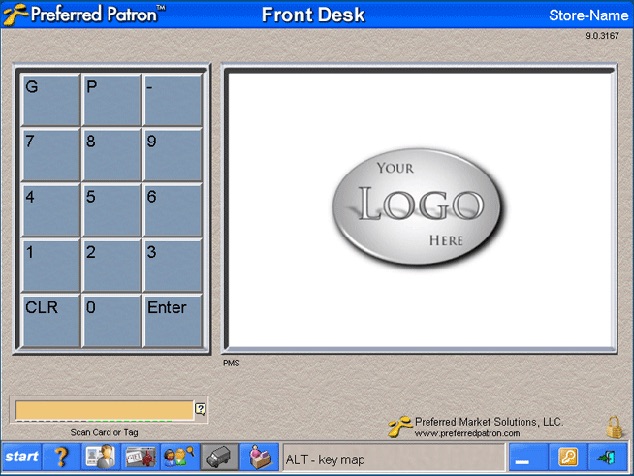The image size is (634, 476).
Task: Tap keypad number 3
Action: pyautogui.click(x=173, y=266)
